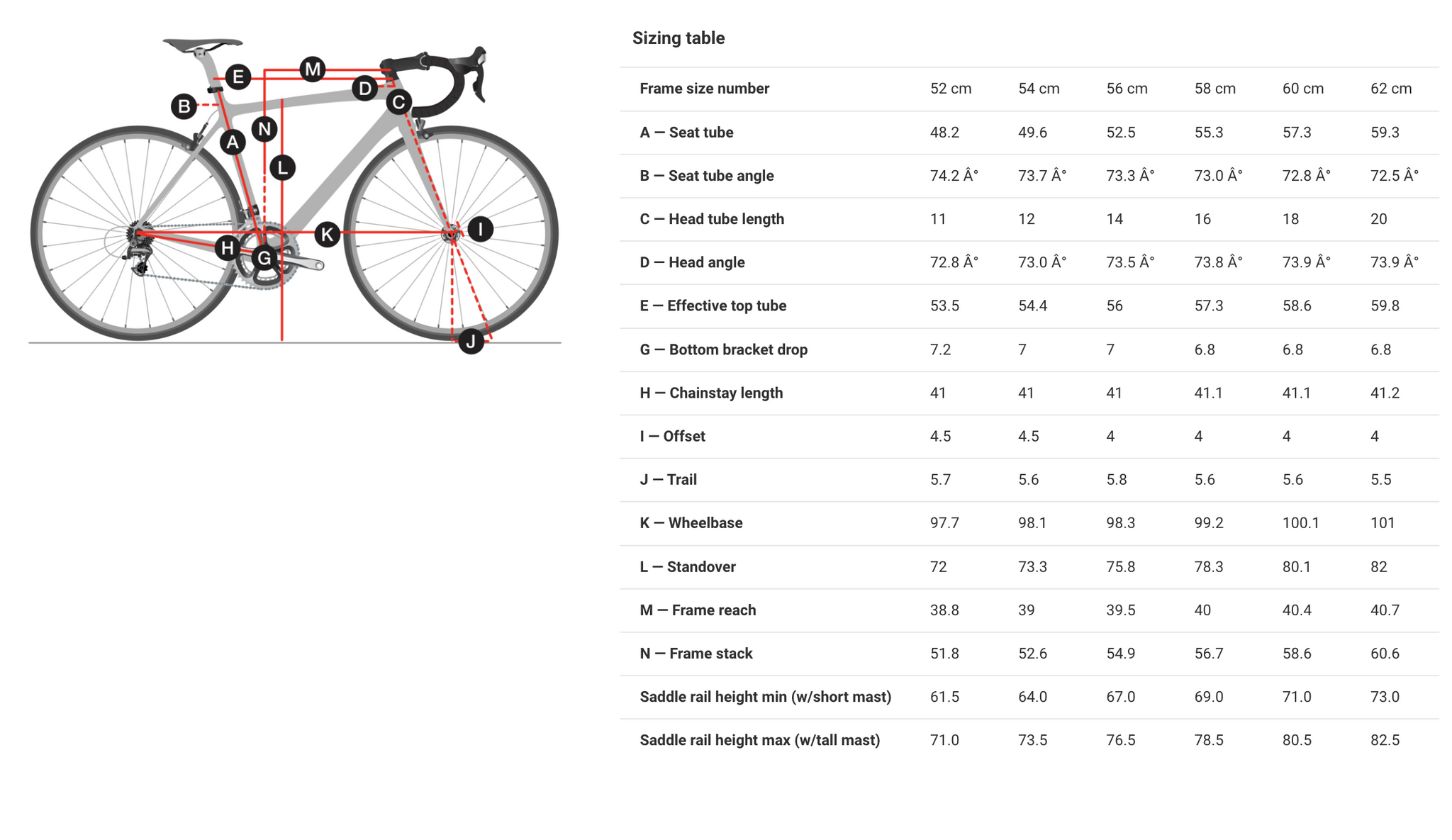Select the 62 cm frame size header
This screenshot has height=840, width=1452.
click(1391, 89)
